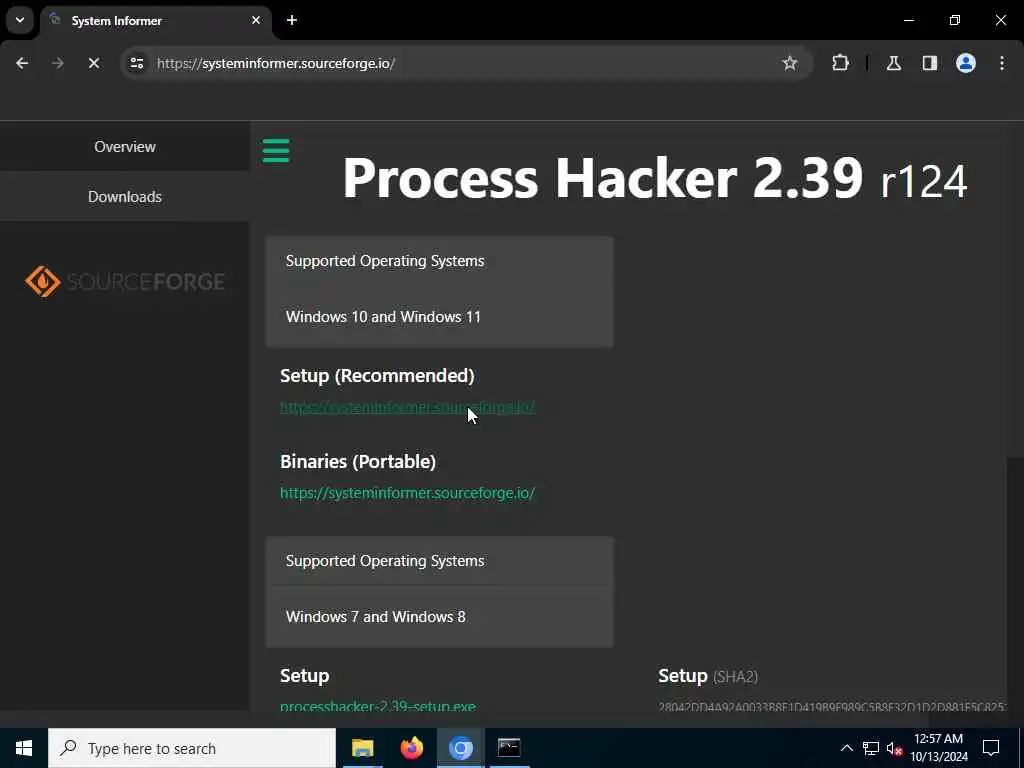Bookmark this page with star icon

coord(790,63)
